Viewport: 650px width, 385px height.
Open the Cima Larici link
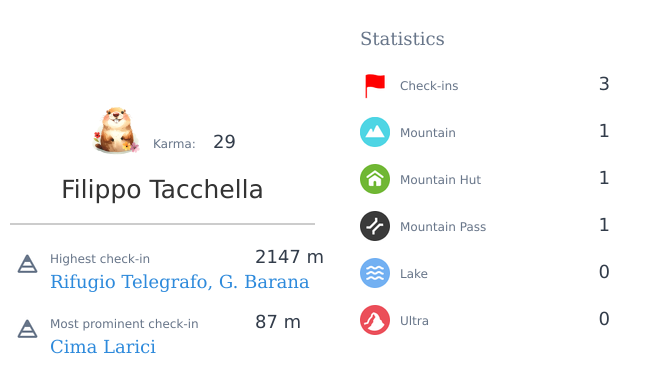pos(103,347)
